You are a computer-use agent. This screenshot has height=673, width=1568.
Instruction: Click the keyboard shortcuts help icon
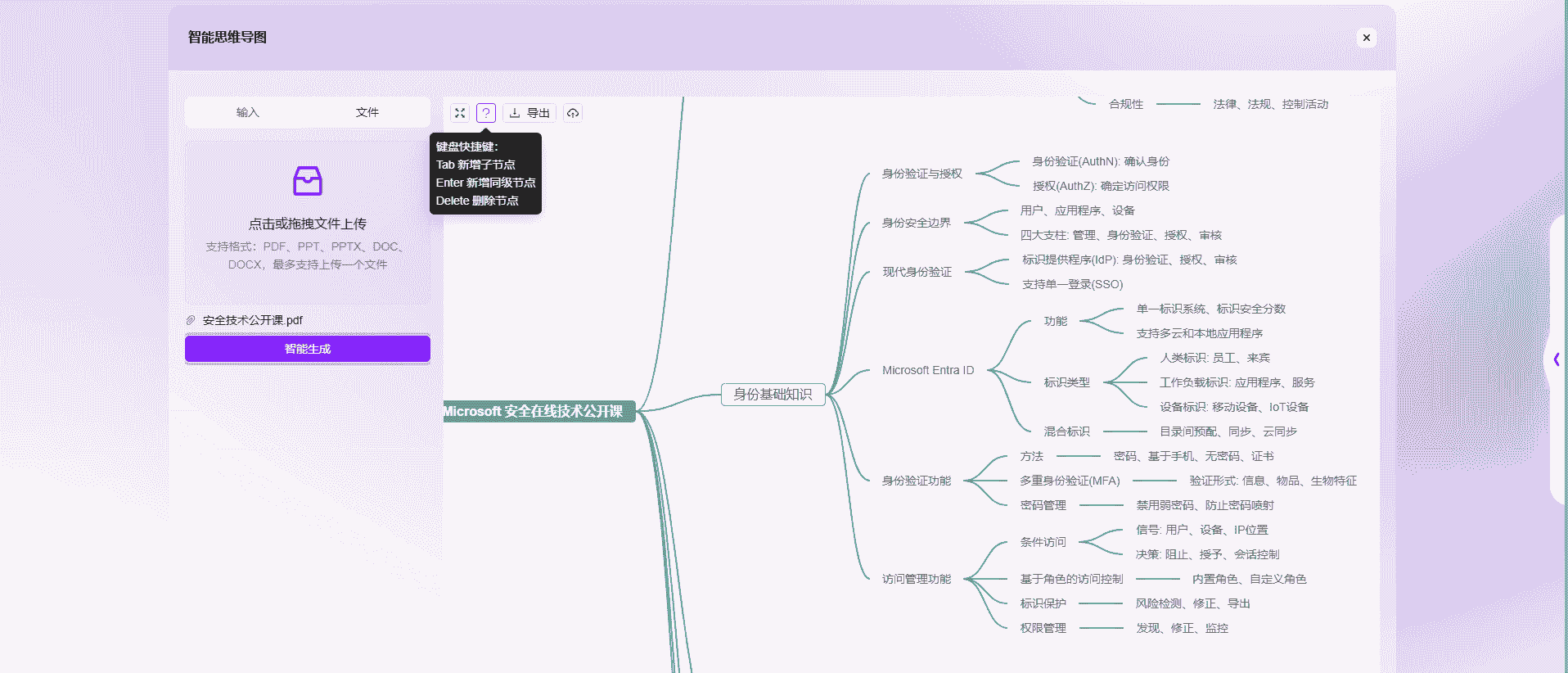(486, 113)
